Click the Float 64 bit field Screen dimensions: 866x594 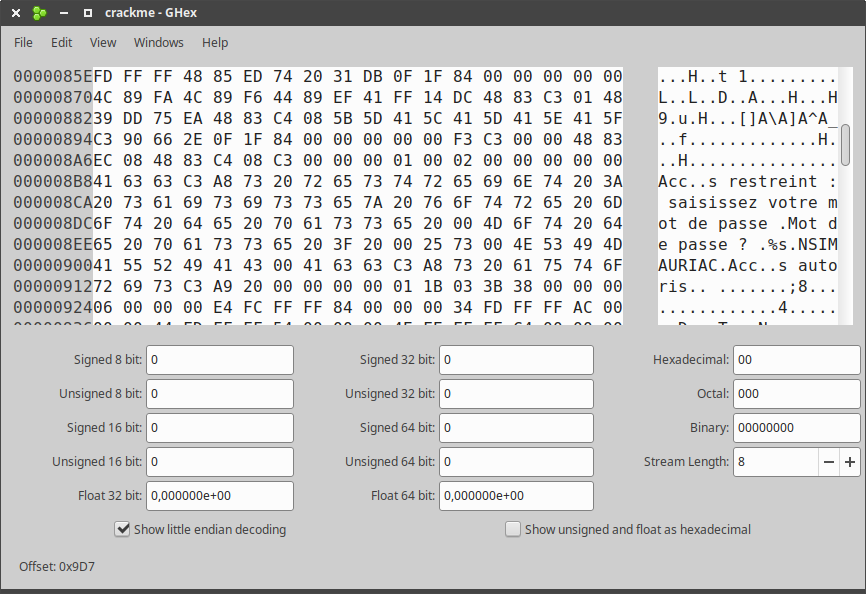[516, 496]
